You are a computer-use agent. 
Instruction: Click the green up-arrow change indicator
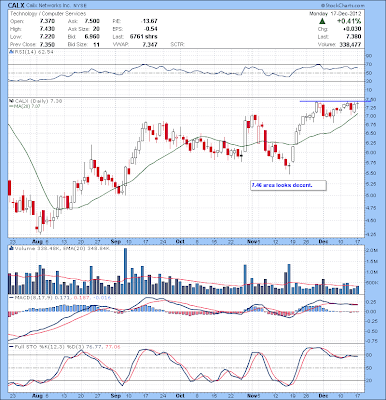(322, 21)
